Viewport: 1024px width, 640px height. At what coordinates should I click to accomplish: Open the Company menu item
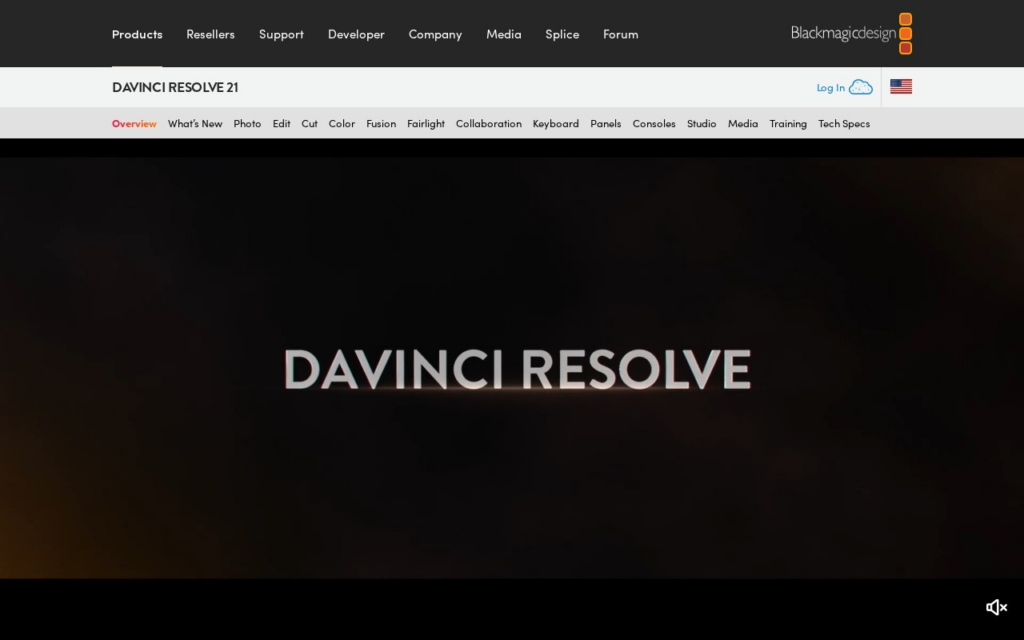pyautogui.click(x=435, y=34)
